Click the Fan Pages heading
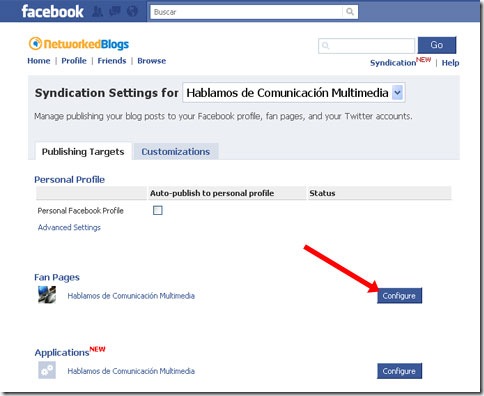 (x=57, y=278)
